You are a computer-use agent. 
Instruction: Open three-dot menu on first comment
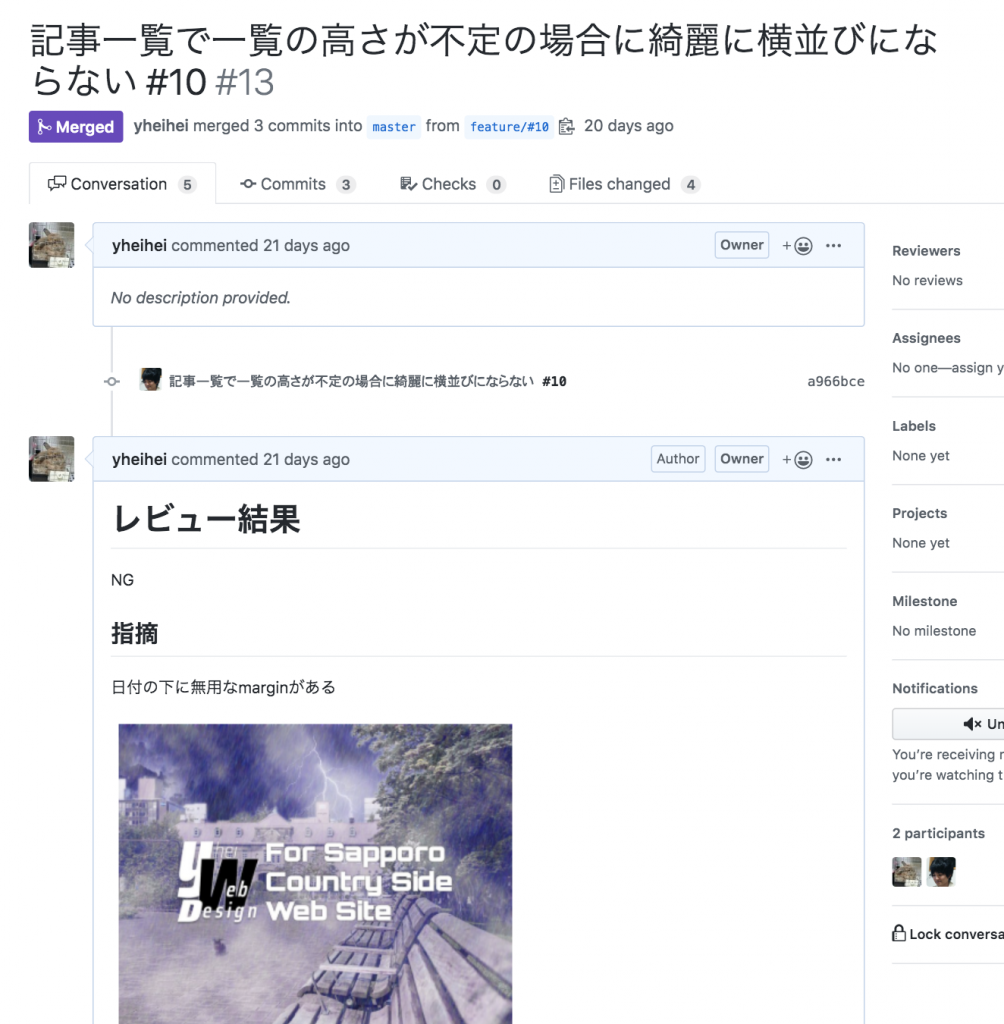[x=834, y=246]
